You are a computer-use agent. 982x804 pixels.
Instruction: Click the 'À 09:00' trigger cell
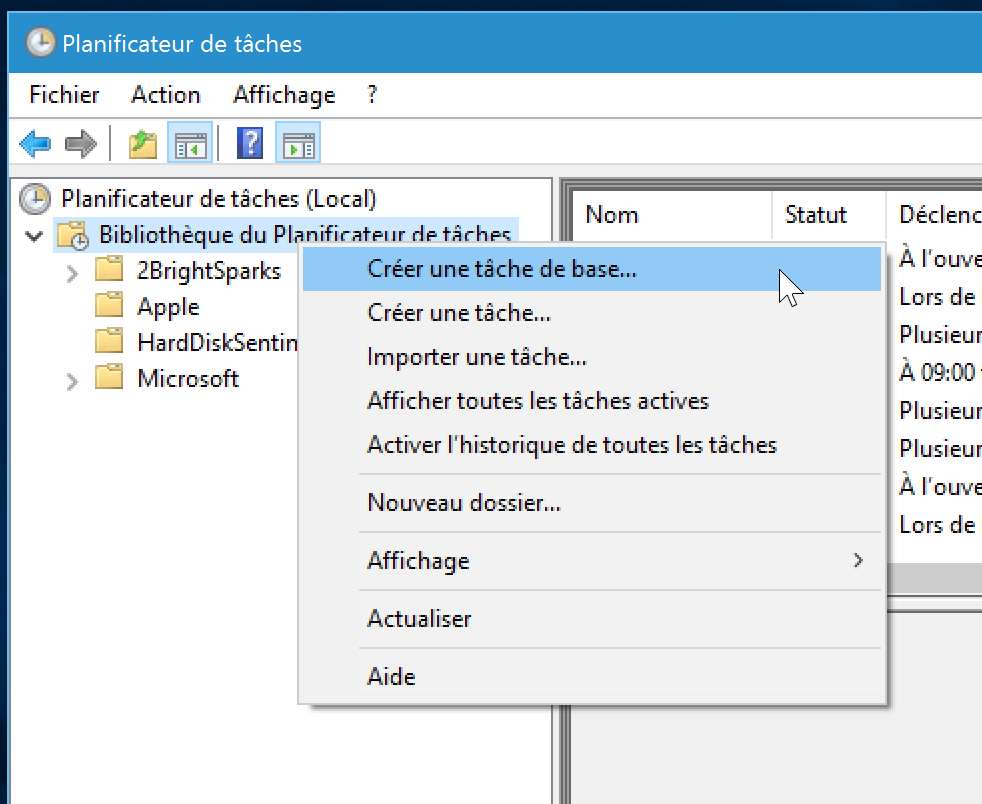click(939, 372)
